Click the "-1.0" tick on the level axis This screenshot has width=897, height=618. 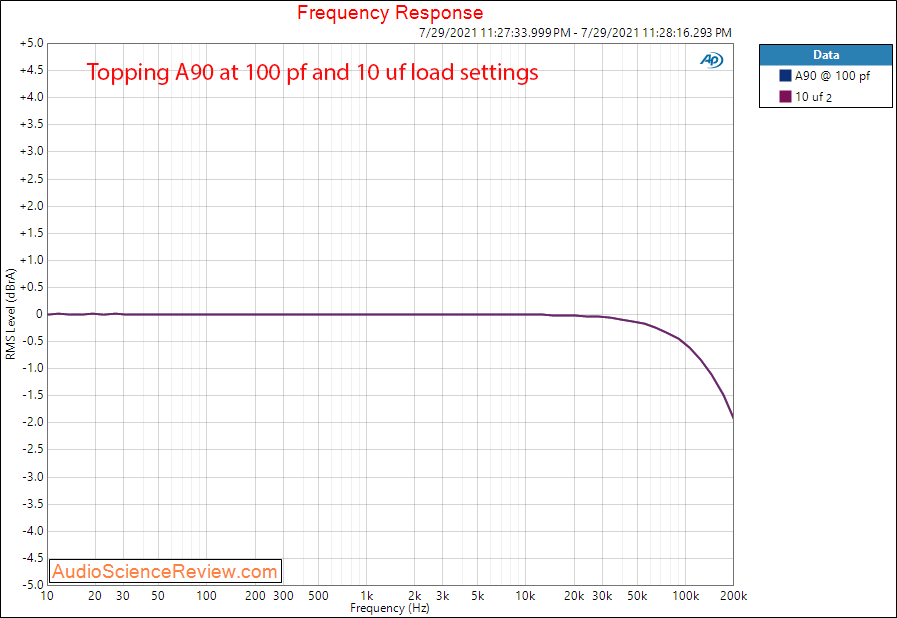click(33, 369)
